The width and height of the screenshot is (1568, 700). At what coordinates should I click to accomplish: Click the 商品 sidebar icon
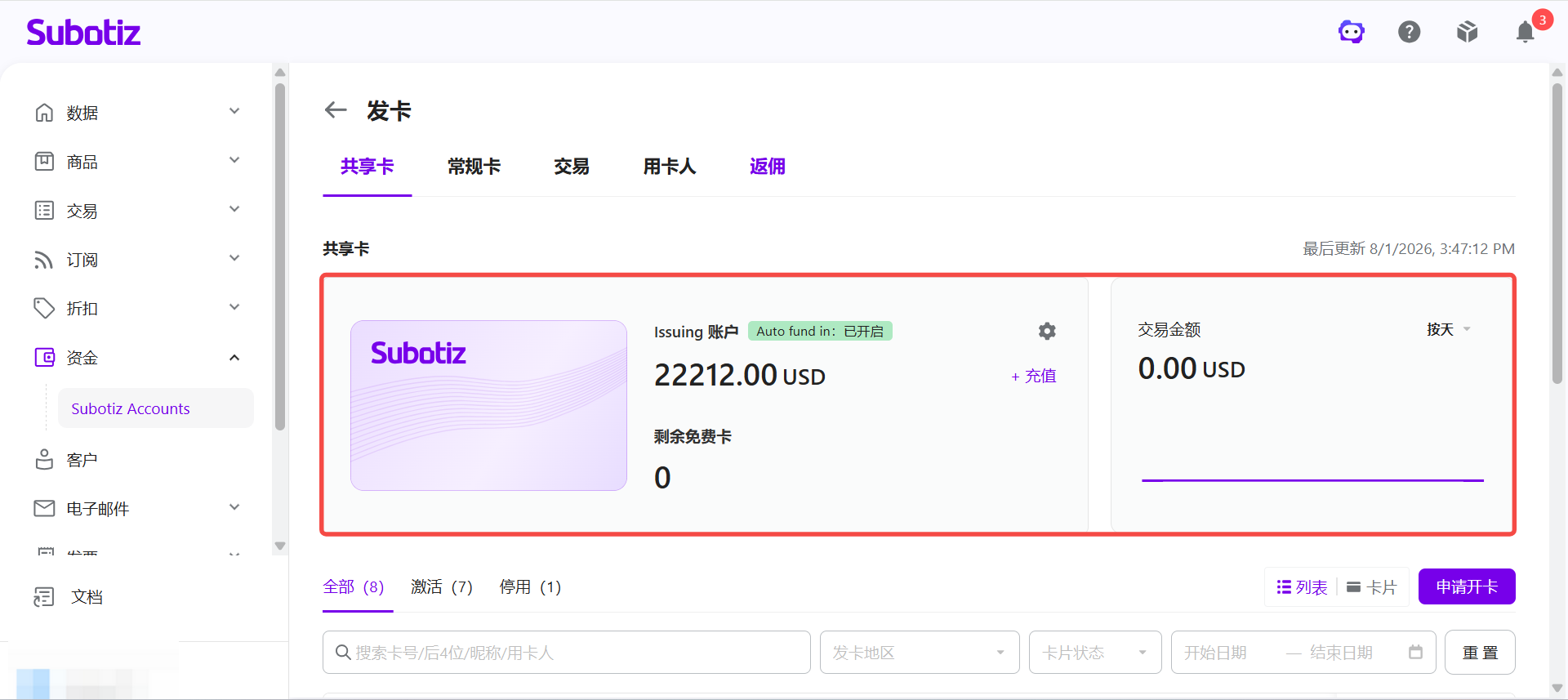(44, 161)
